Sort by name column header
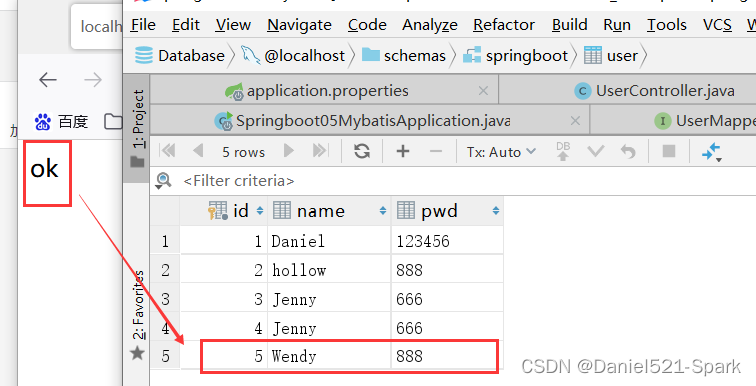This screenshot has height=386, width=756. (x=329, y=211)
